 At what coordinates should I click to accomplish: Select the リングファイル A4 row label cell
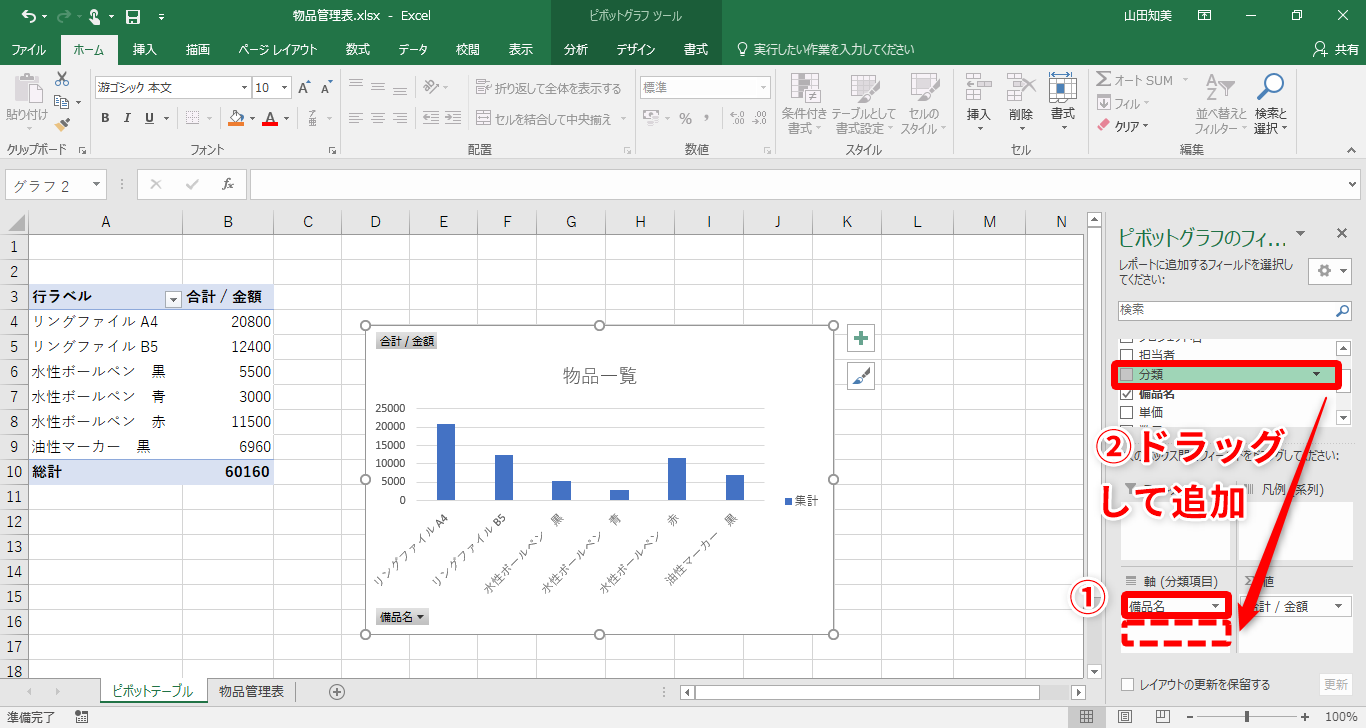(x=106, y=322)
